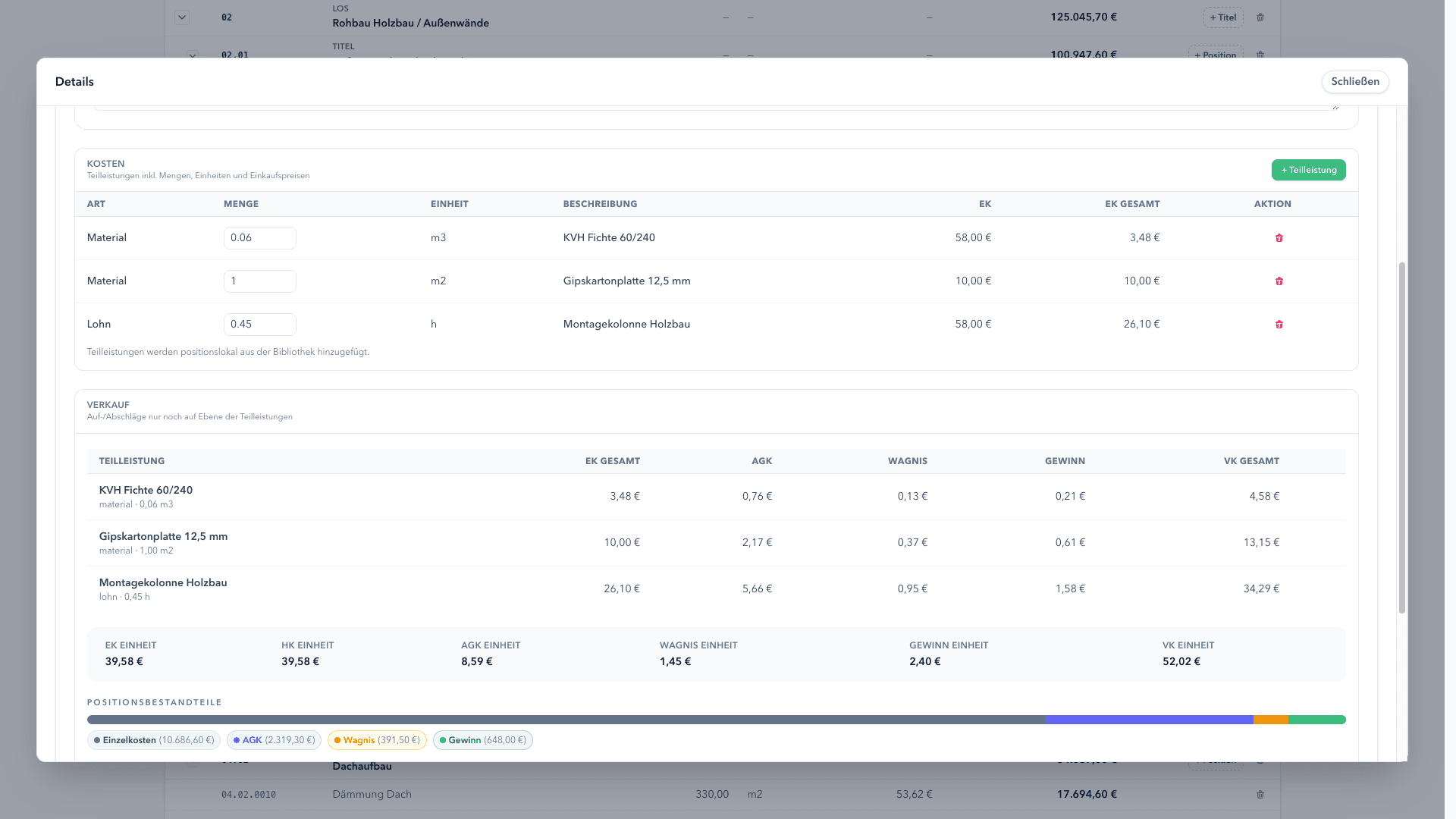Select the AGK legend chip

click(274, 740)
